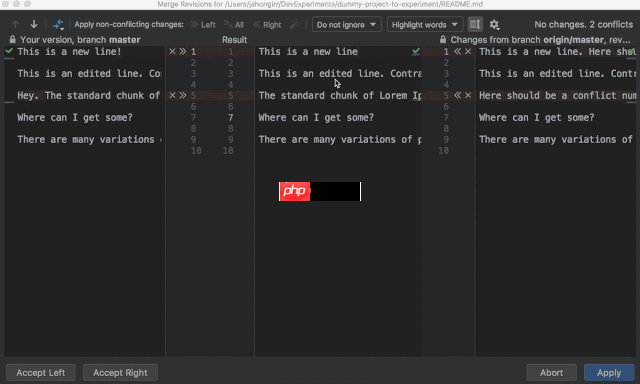Accept right change on line 1
The width and height of the screenshot is (640, 384).
(458, 51)
